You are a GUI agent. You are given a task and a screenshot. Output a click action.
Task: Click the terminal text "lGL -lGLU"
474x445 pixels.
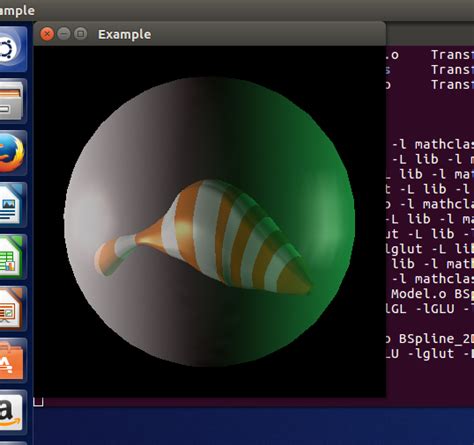coord(420,309)
